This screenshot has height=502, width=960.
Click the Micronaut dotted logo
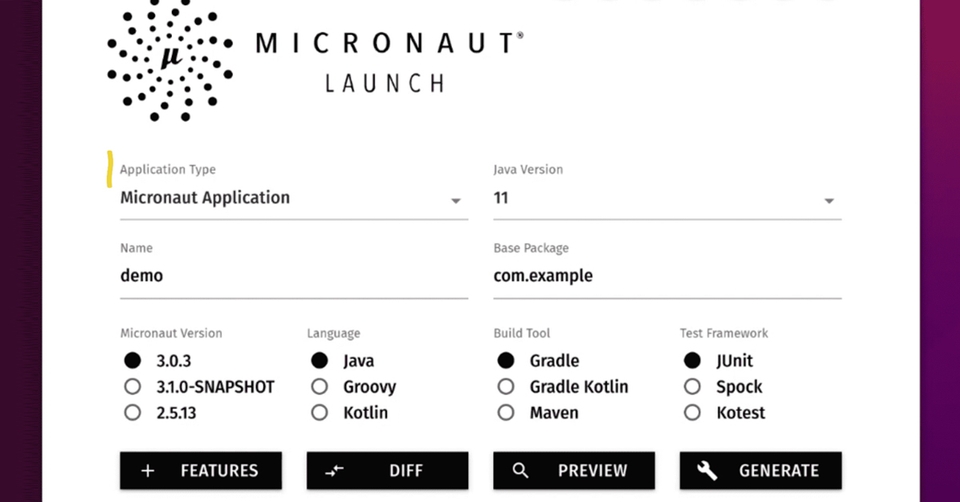pyautogui.click(x=170, y=59)
